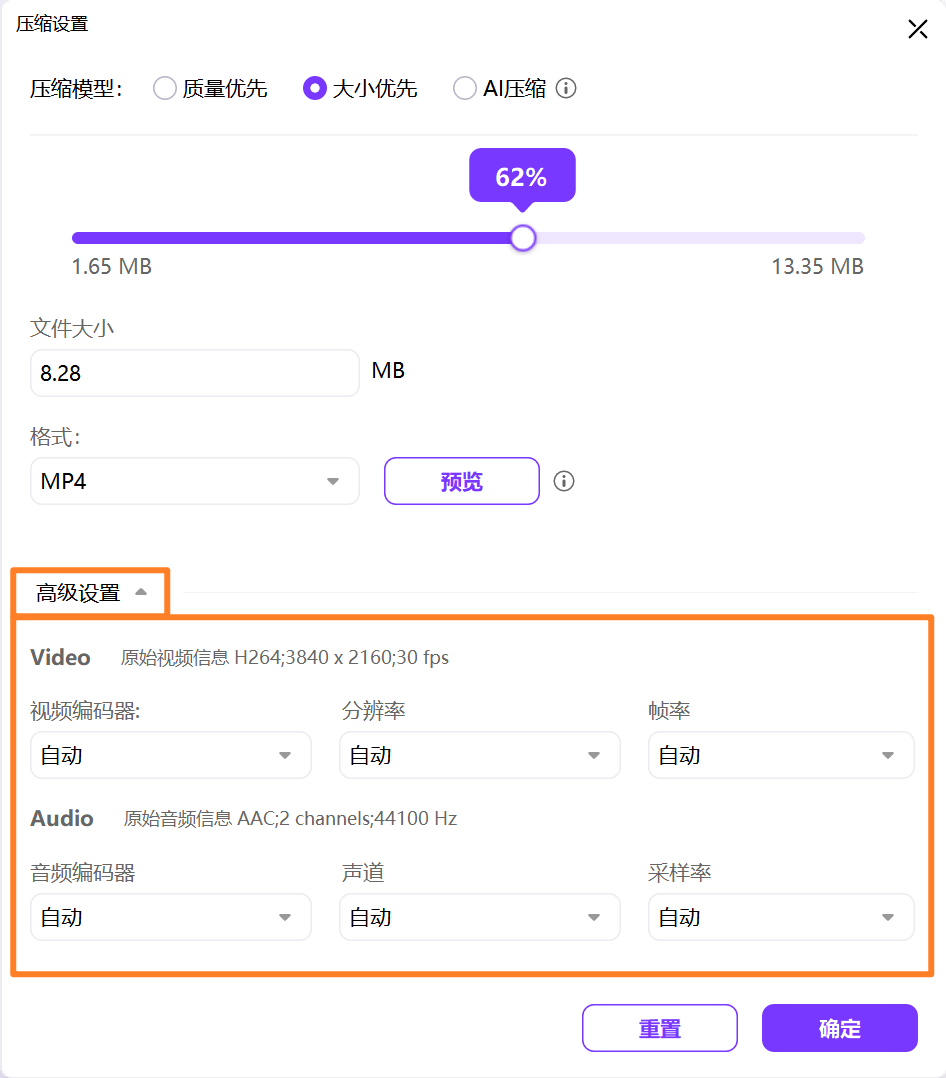Click the 62% compression slider handle
946x1078 pixels.
point(522,238)
